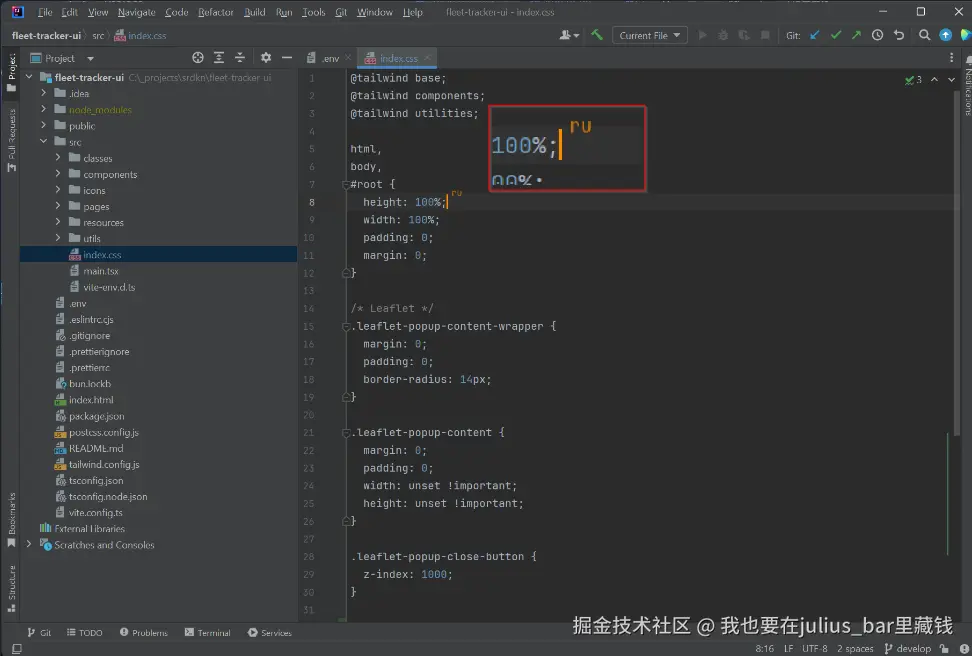Screen dimensions: 972x656
Task: Open the Git menu
Action: (x=341, y=12)
